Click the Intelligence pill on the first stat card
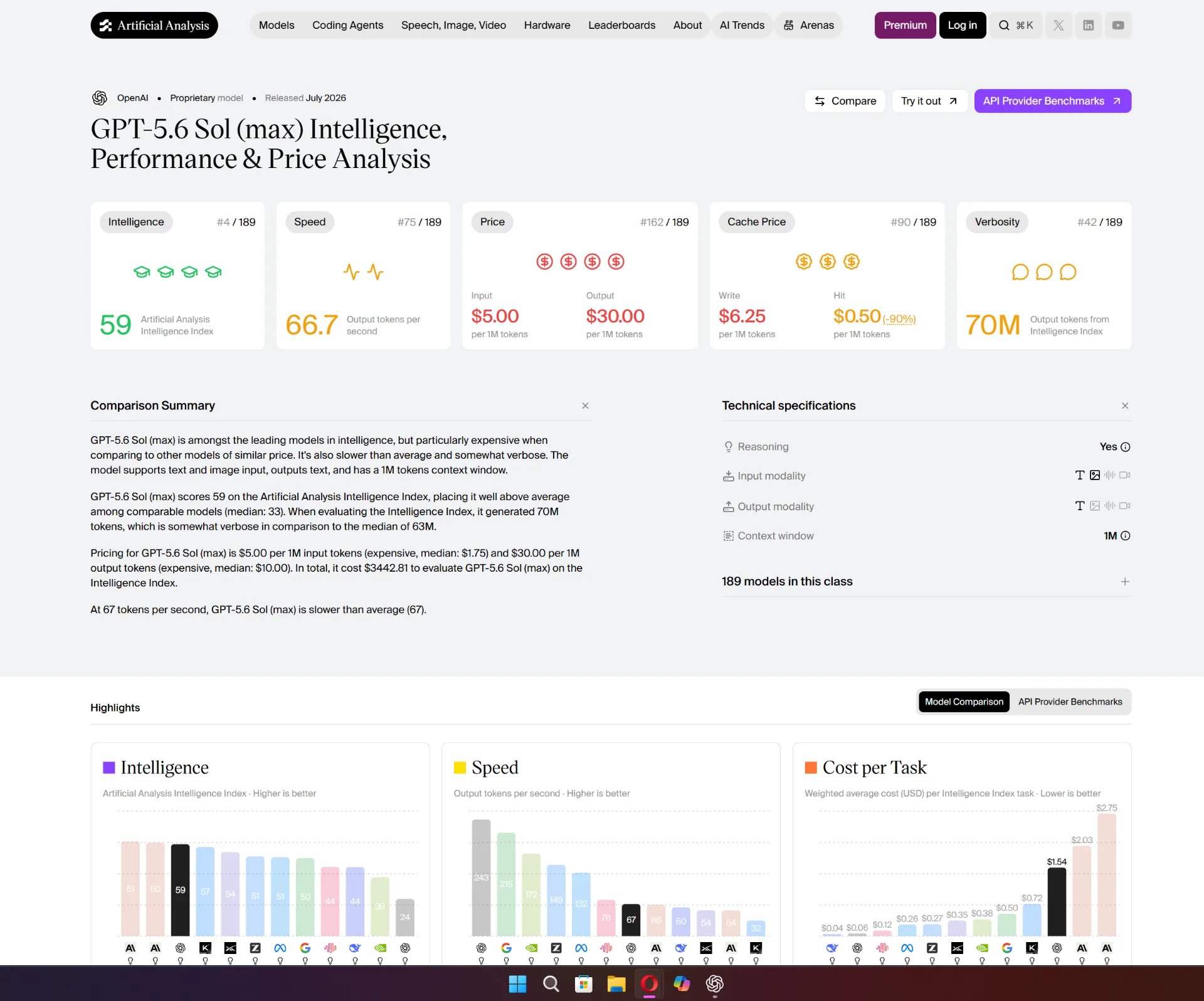The width and height of the screenshot is (1204, 1001). tap(136, 222)
